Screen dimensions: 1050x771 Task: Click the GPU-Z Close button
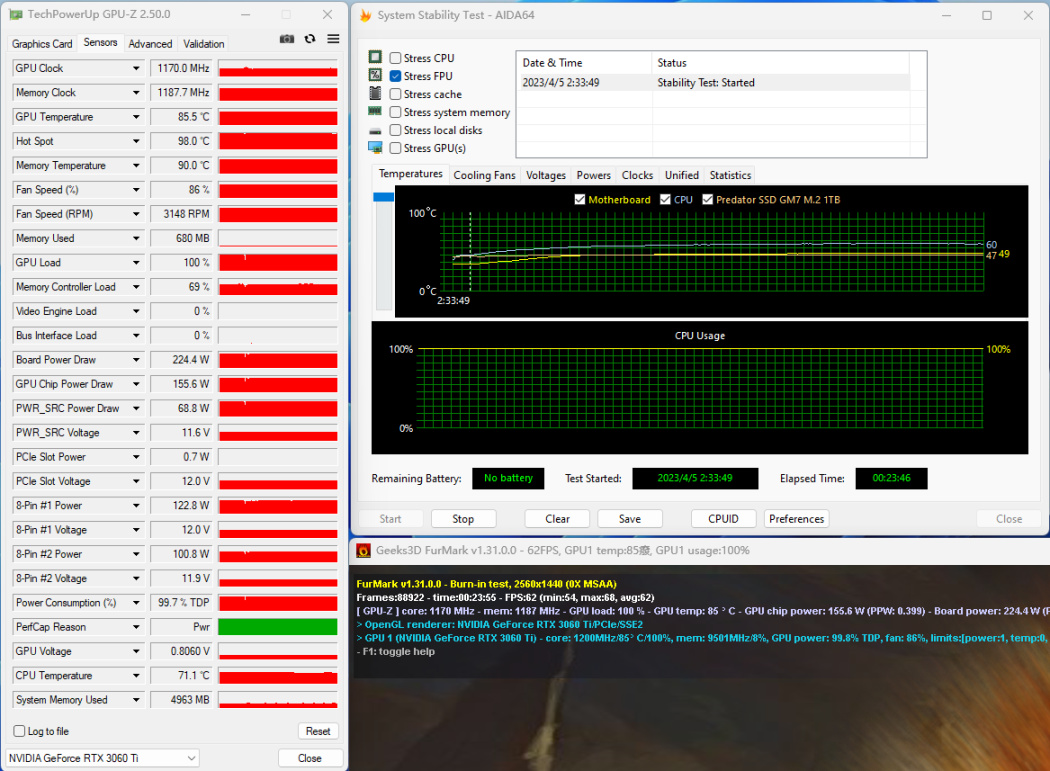[x=310, y=758]
